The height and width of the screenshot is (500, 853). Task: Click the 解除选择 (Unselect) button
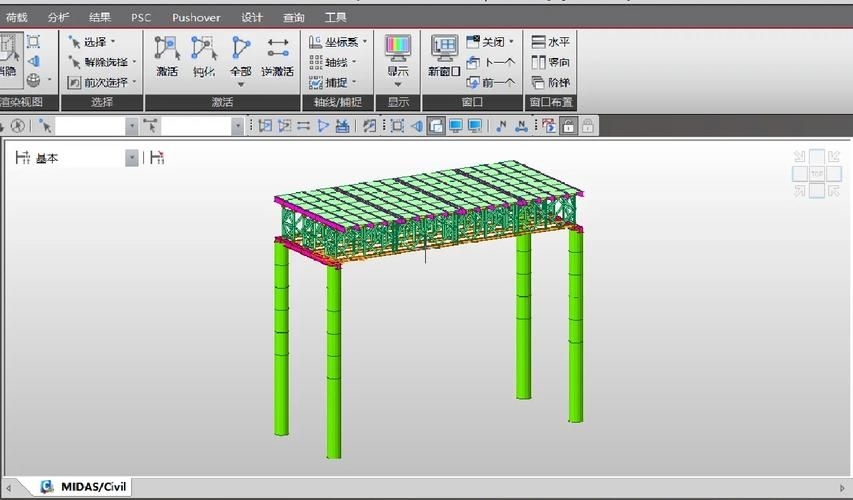pyautogui.click(x=104, y=62)
